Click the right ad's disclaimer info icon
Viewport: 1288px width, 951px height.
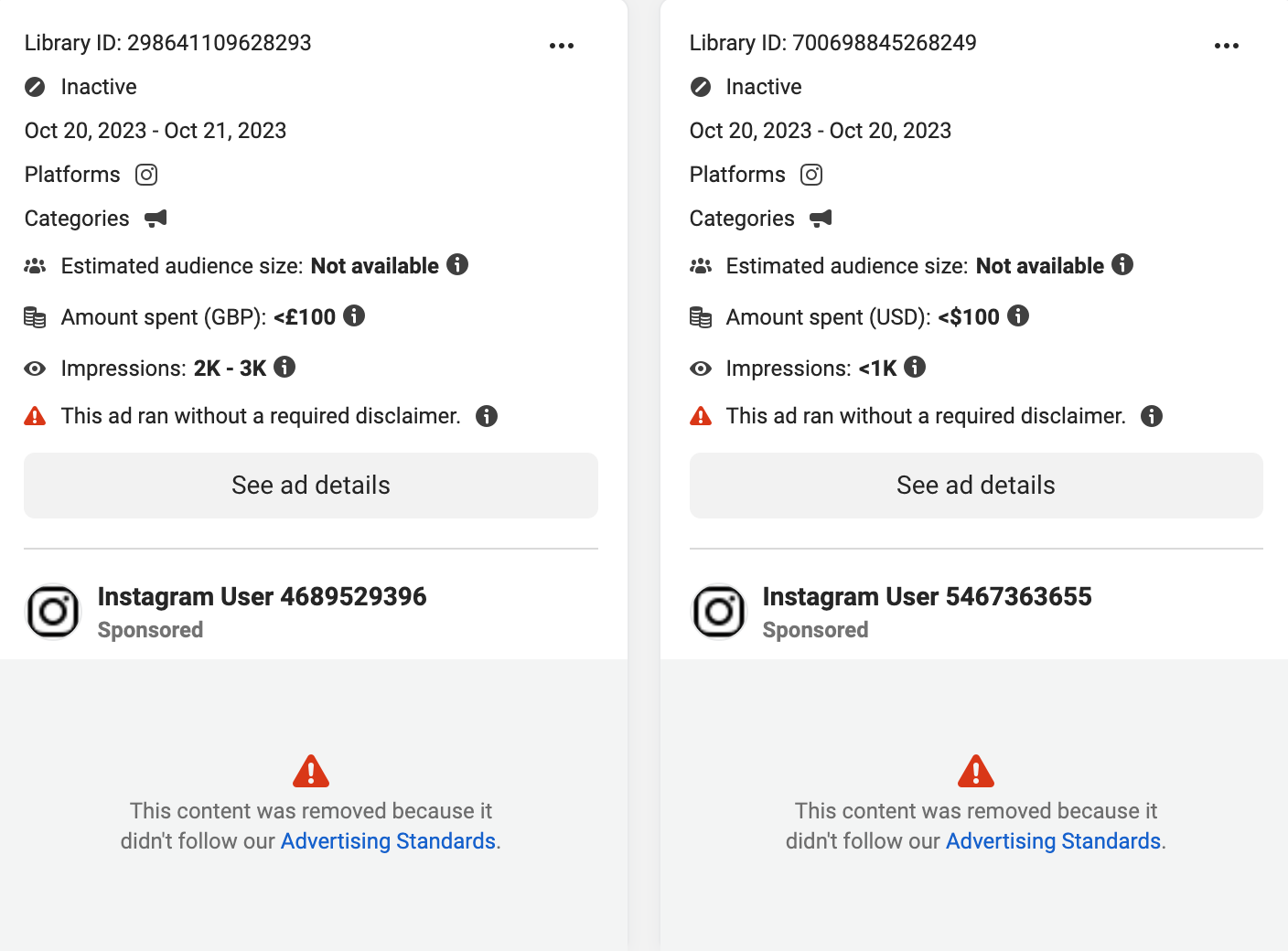(1152, 416)
